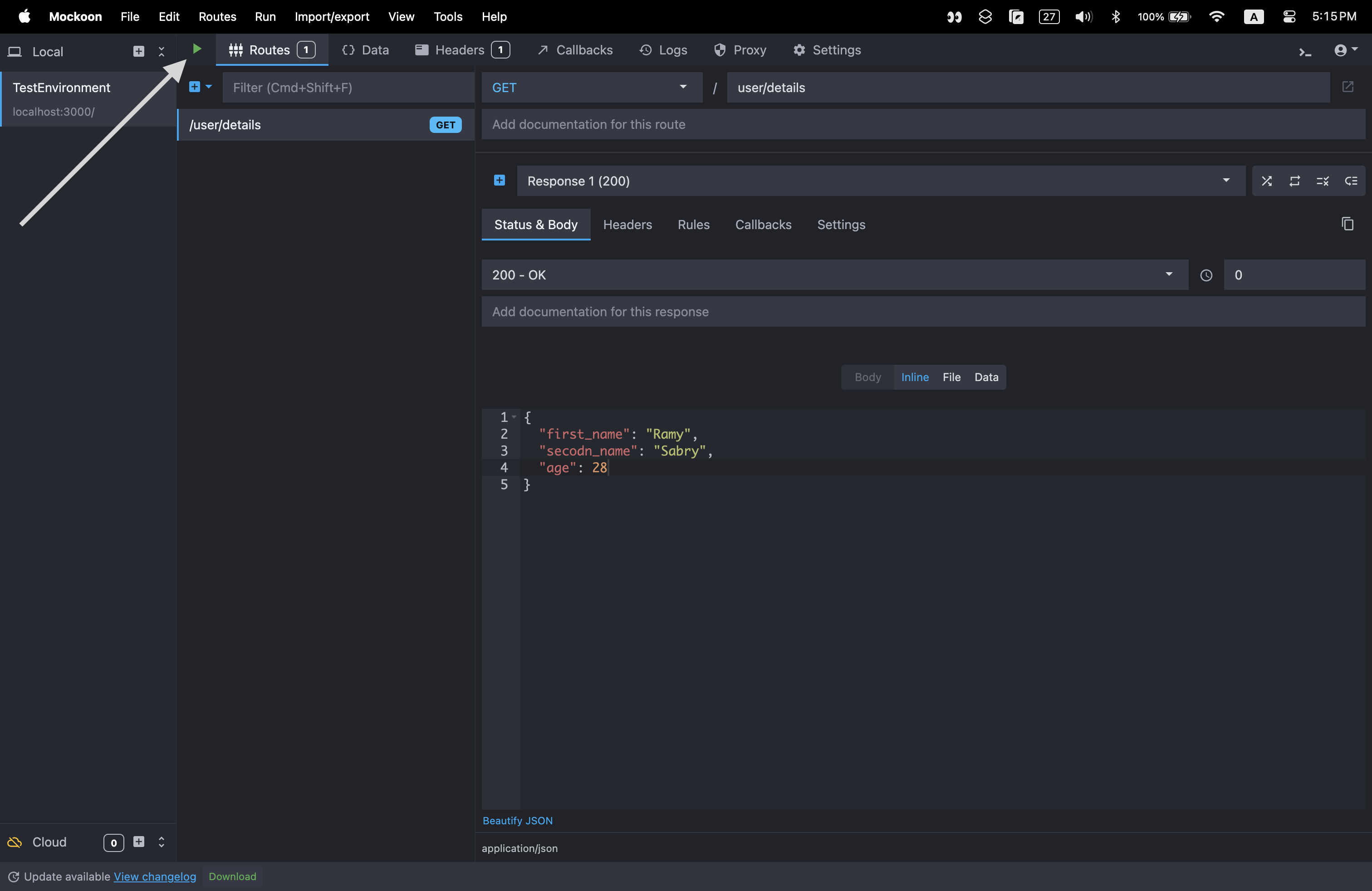
Task: Click the Bluetooth menu bar icon
Action: (1116, 17)
